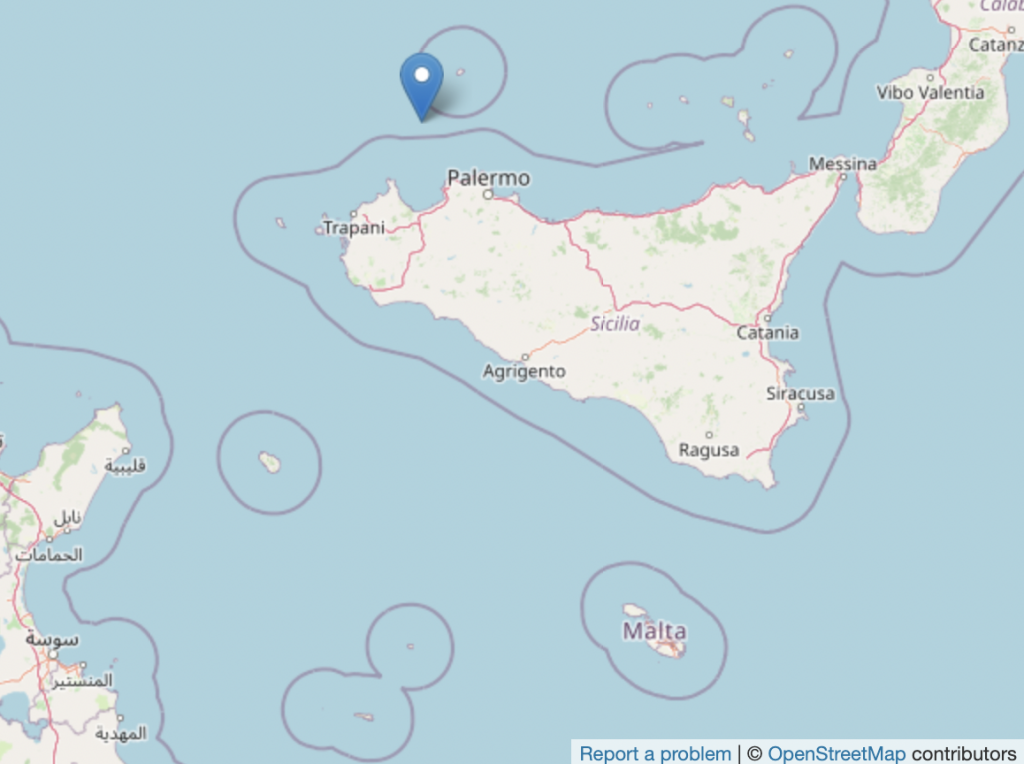Screen dimensions: 1024x764
Task: Click the Ragusa city dot marker
Action: 709,435
